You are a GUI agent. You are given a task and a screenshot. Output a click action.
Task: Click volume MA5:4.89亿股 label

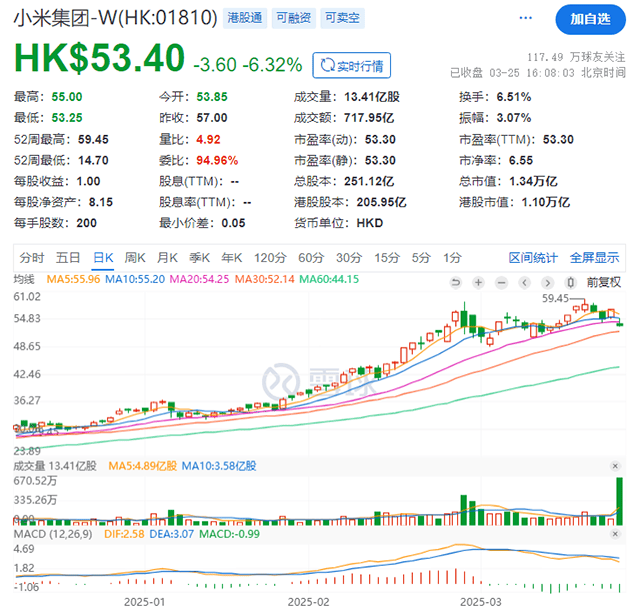click(142, 466)
